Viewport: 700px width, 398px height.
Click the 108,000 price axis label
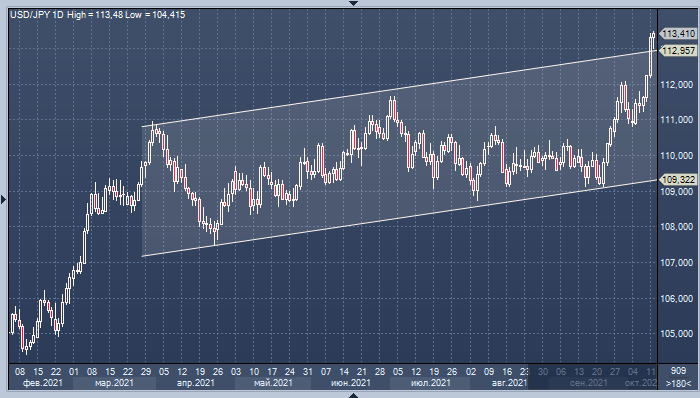(x=677, y=227)
